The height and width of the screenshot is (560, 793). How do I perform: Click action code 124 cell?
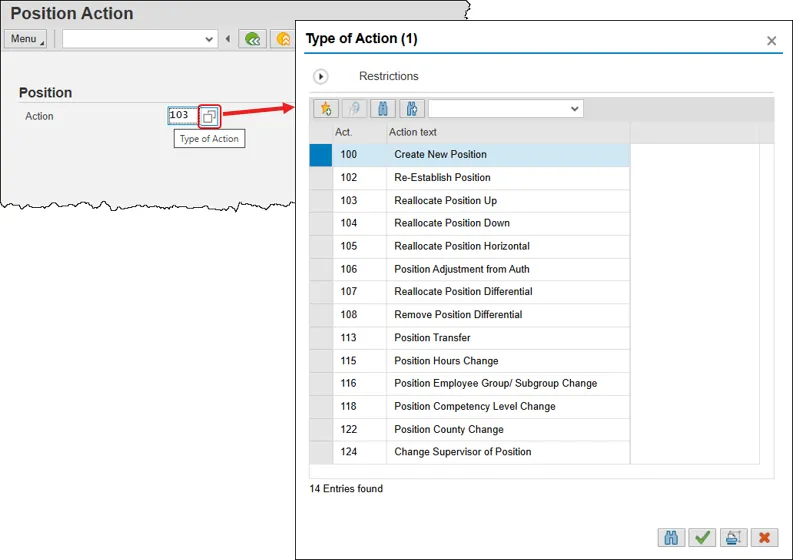click(x=360, y=452)
